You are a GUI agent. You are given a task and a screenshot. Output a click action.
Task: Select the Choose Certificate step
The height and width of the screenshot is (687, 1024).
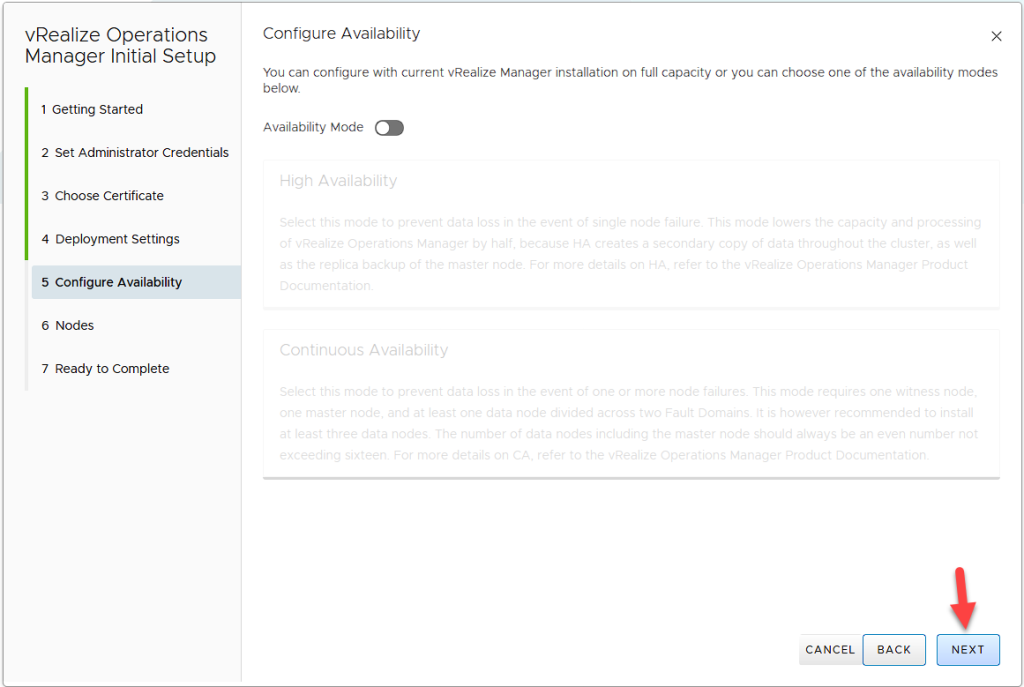(102, 195)
